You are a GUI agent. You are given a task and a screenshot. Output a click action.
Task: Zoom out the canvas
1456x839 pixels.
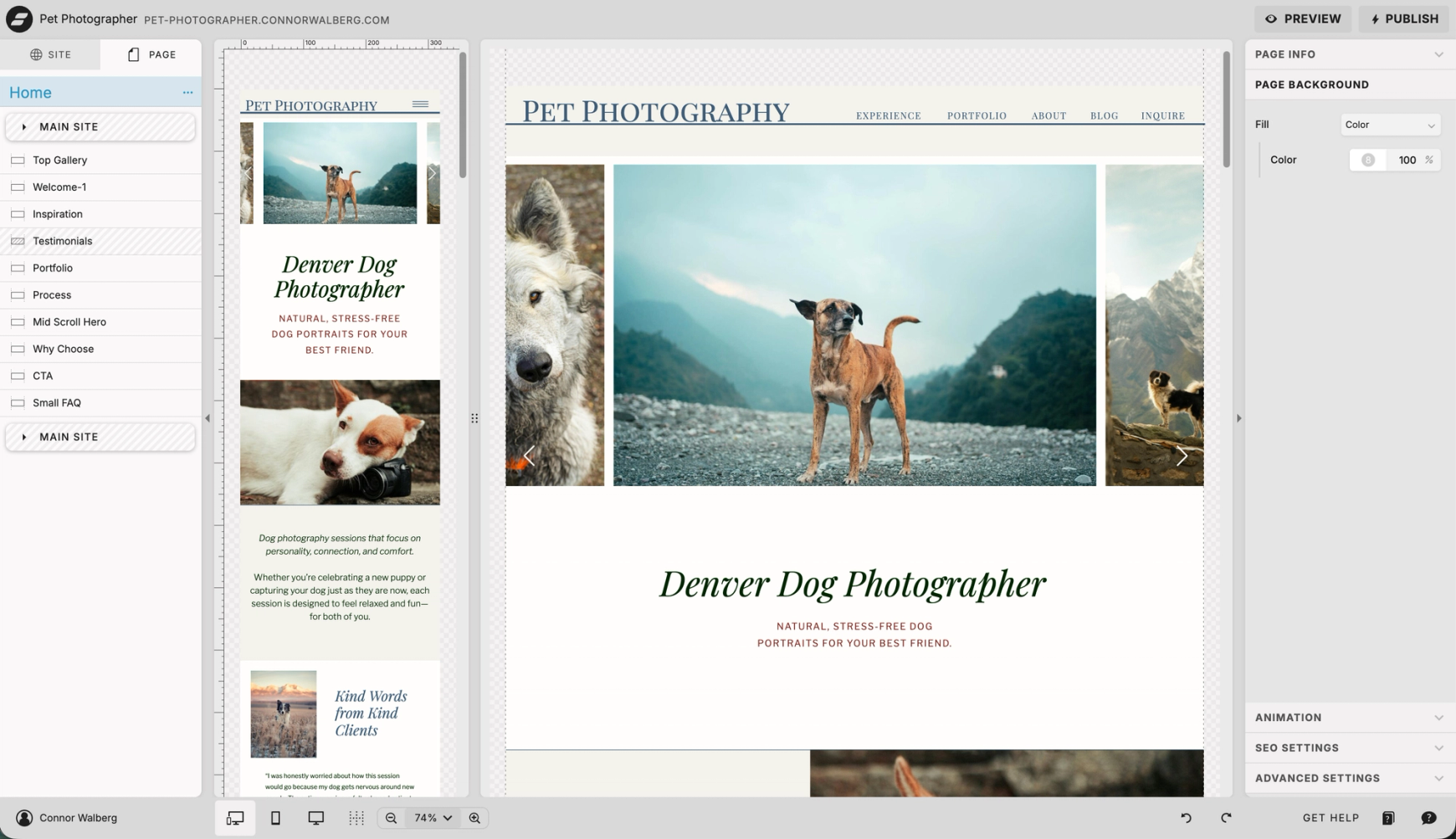click(x=391, y=818)
